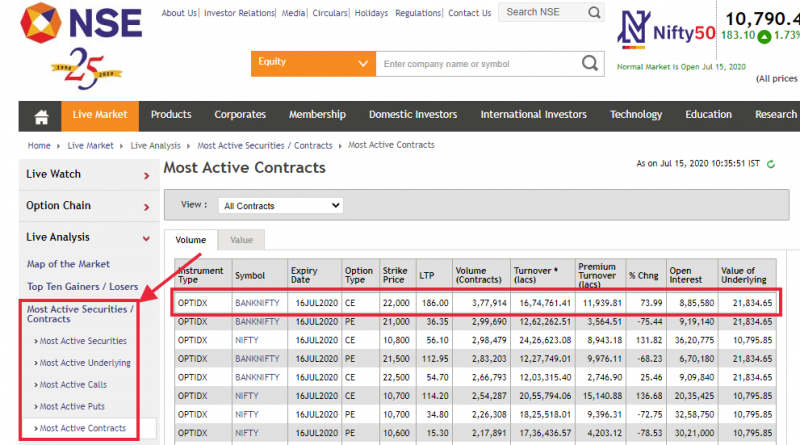
Task: Click the Expiry Date column header
Action: (x=314, y=275)
